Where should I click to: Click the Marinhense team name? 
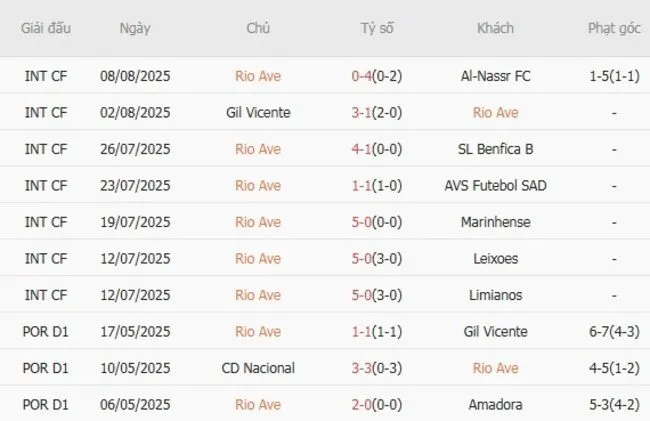point(495,222)
